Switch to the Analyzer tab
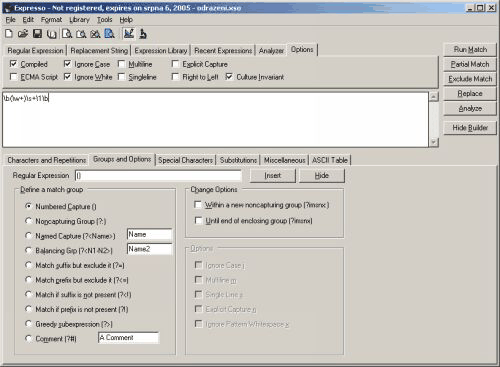500x367 pixels. click(271, 51)
